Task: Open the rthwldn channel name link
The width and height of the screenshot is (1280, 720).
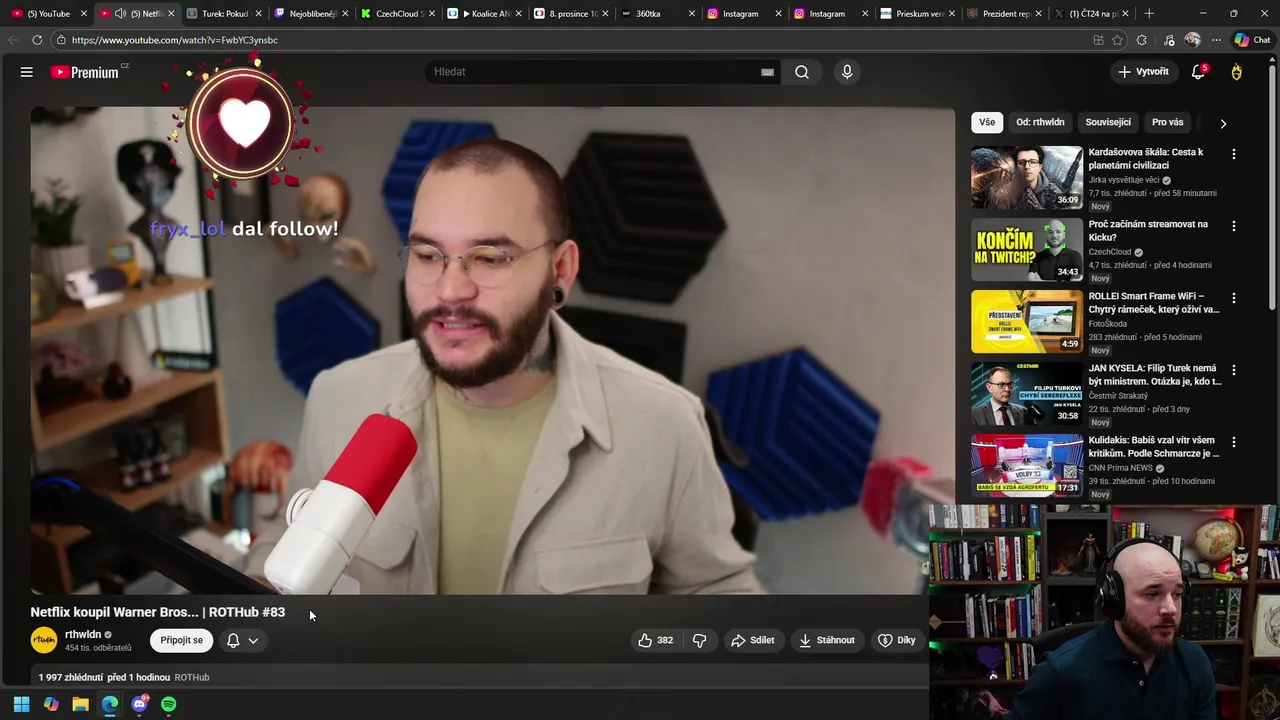Action: (x=83, y=634)
